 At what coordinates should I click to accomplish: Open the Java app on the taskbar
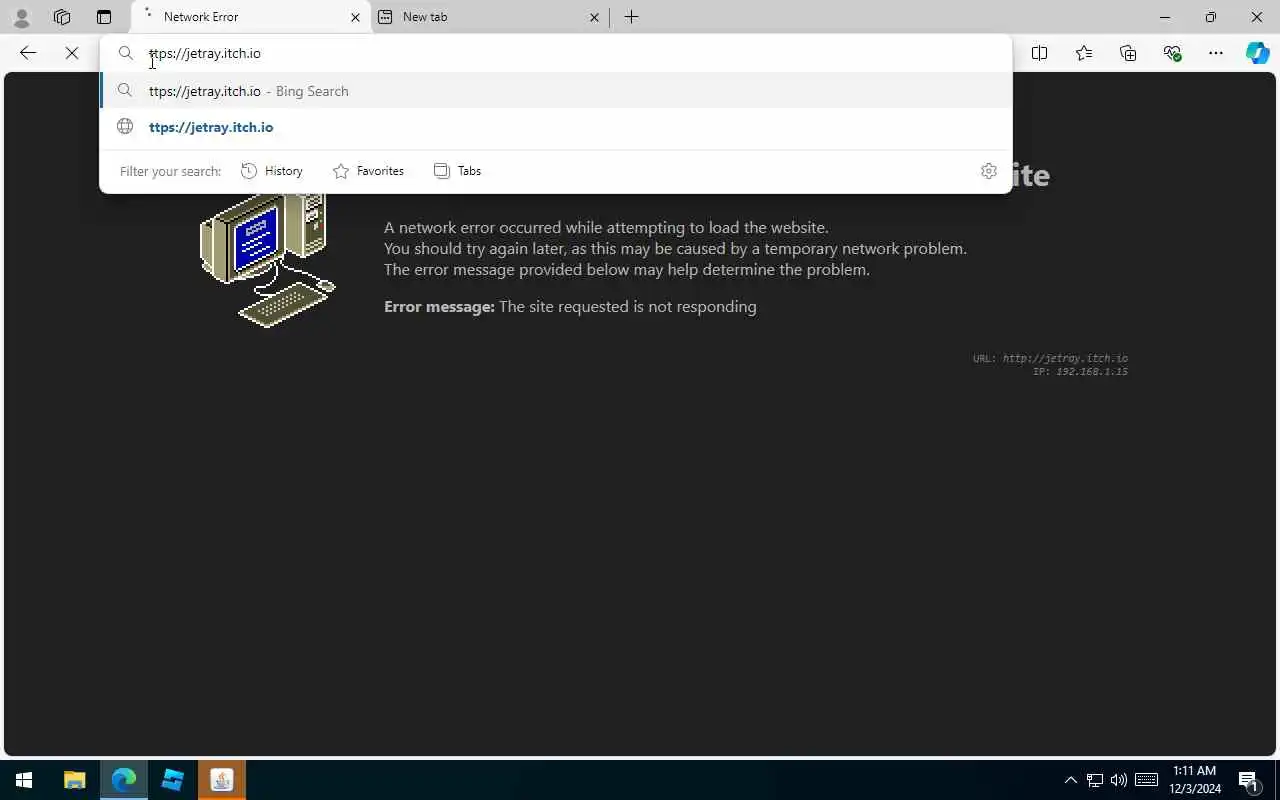pyautogui.click(x=222, y=780)
